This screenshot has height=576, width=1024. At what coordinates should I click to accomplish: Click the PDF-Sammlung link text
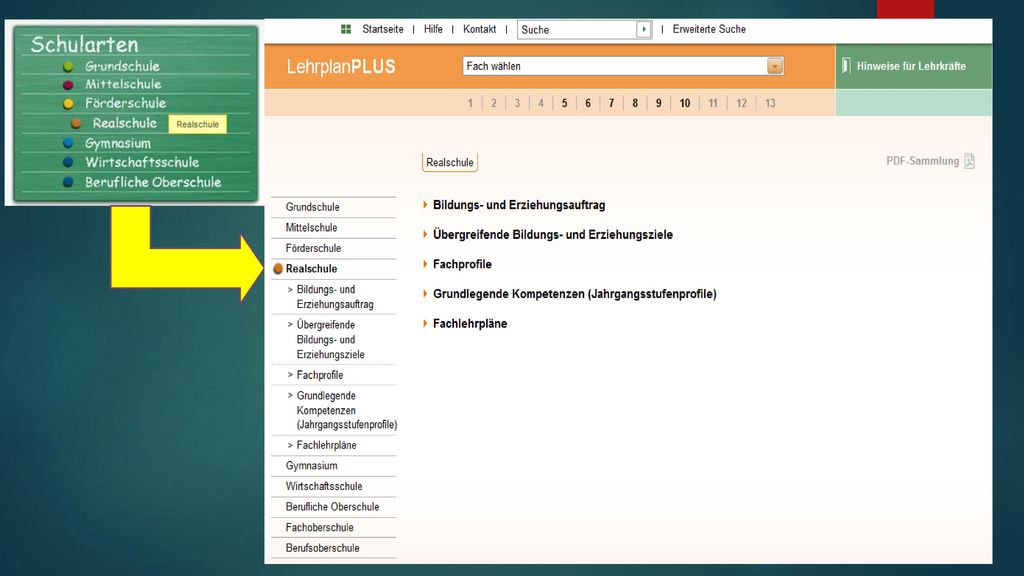[x=922, y=161]
